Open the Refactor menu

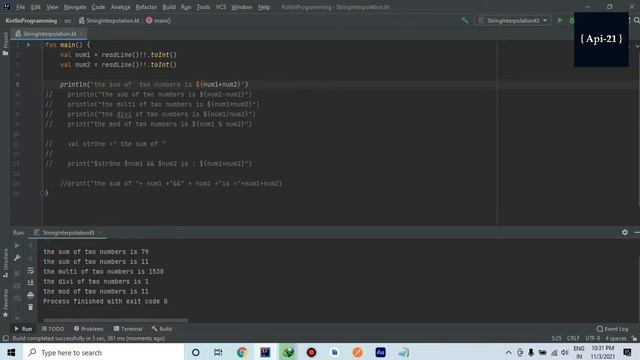pyautogui.click(x=146, y=7)
